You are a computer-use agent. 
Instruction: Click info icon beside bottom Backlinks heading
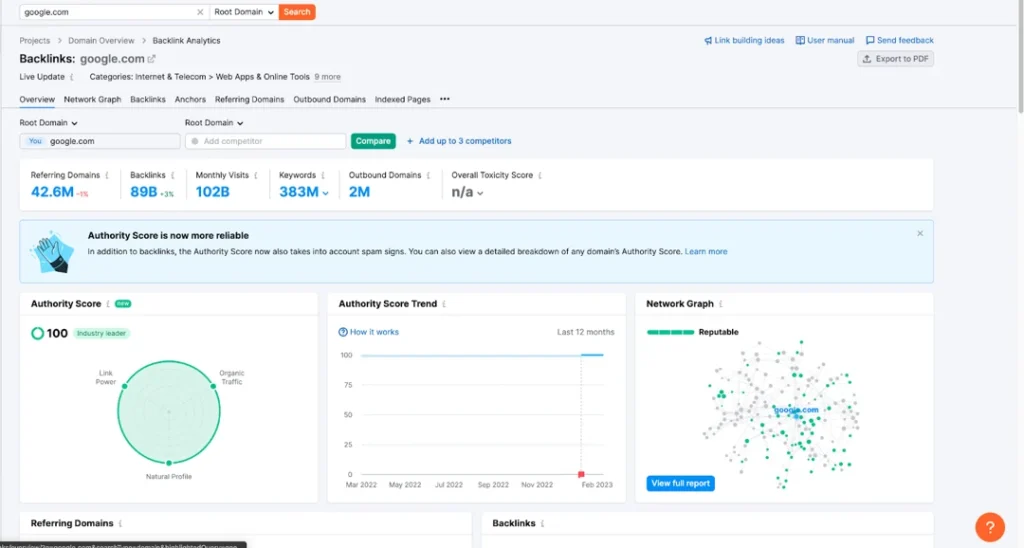point(543,523)
